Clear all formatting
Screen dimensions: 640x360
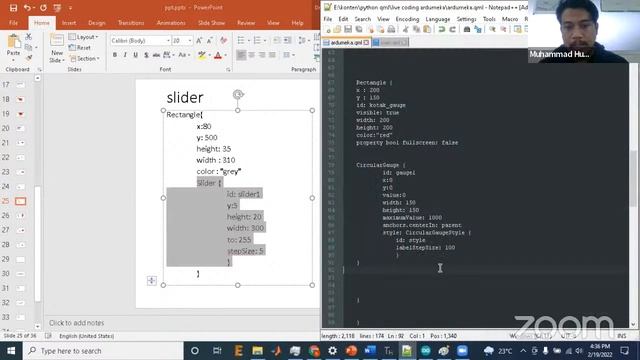[x=223, y=40]
